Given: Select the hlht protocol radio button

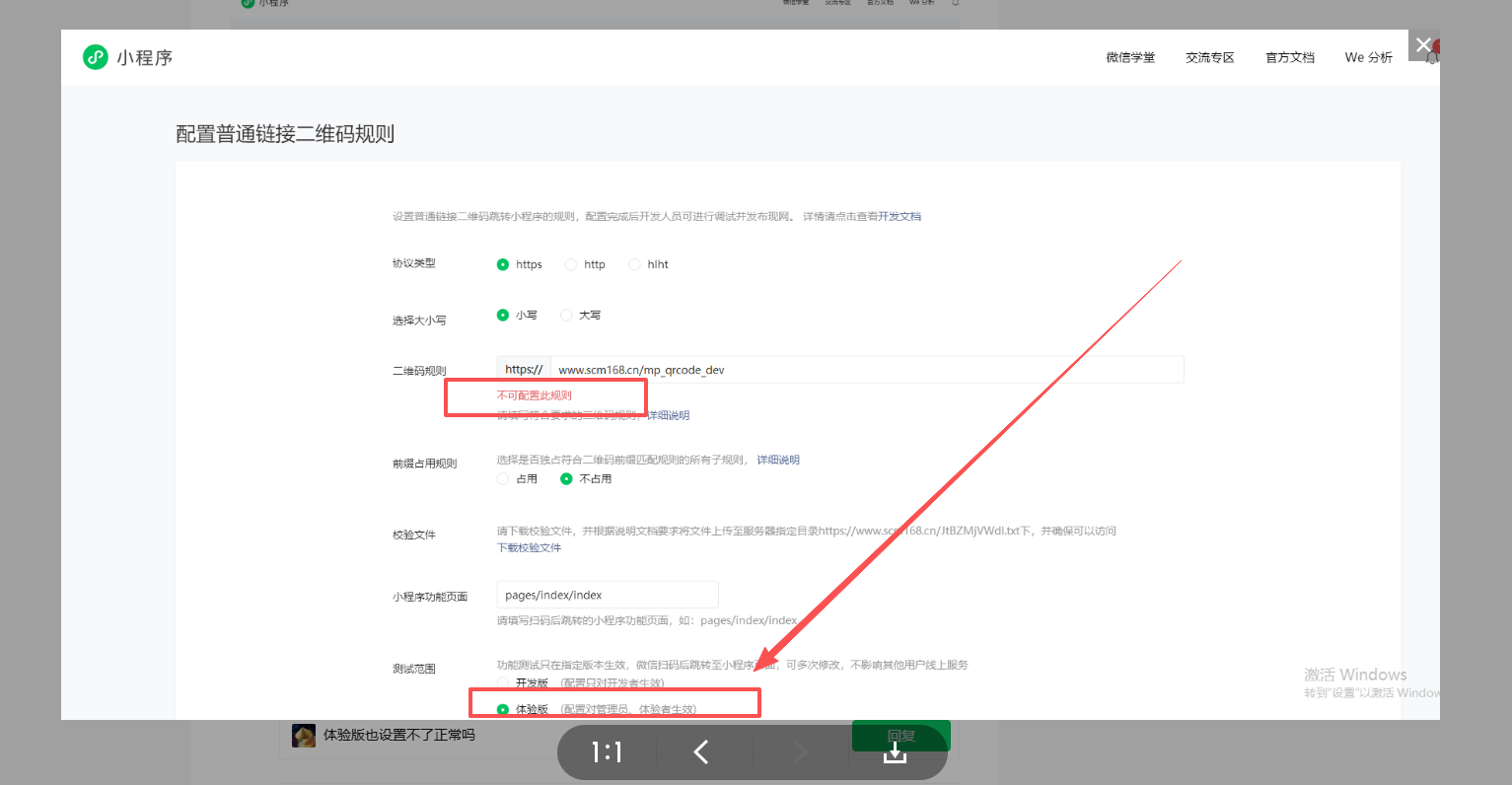Looking at the screenshot, I should [x=634, y=264].
